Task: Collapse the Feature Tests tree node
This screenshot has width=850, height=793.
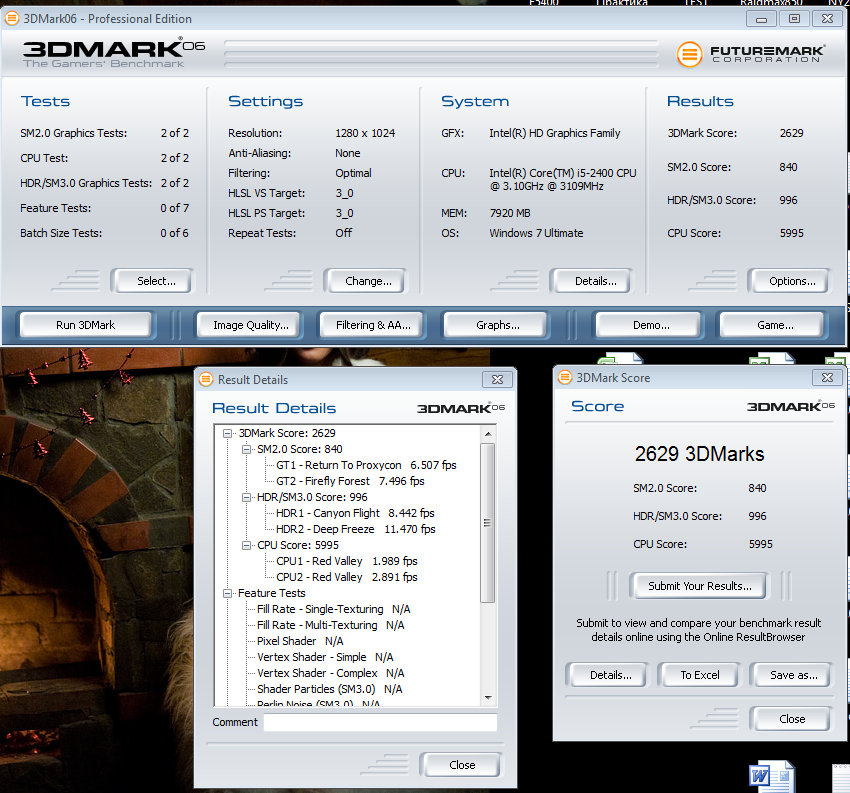Action: (x=228, y=594)
